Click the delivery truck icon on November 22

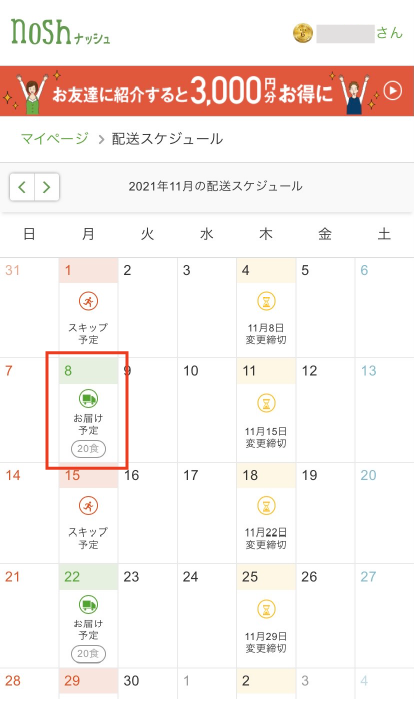click(x=88, y=604)
